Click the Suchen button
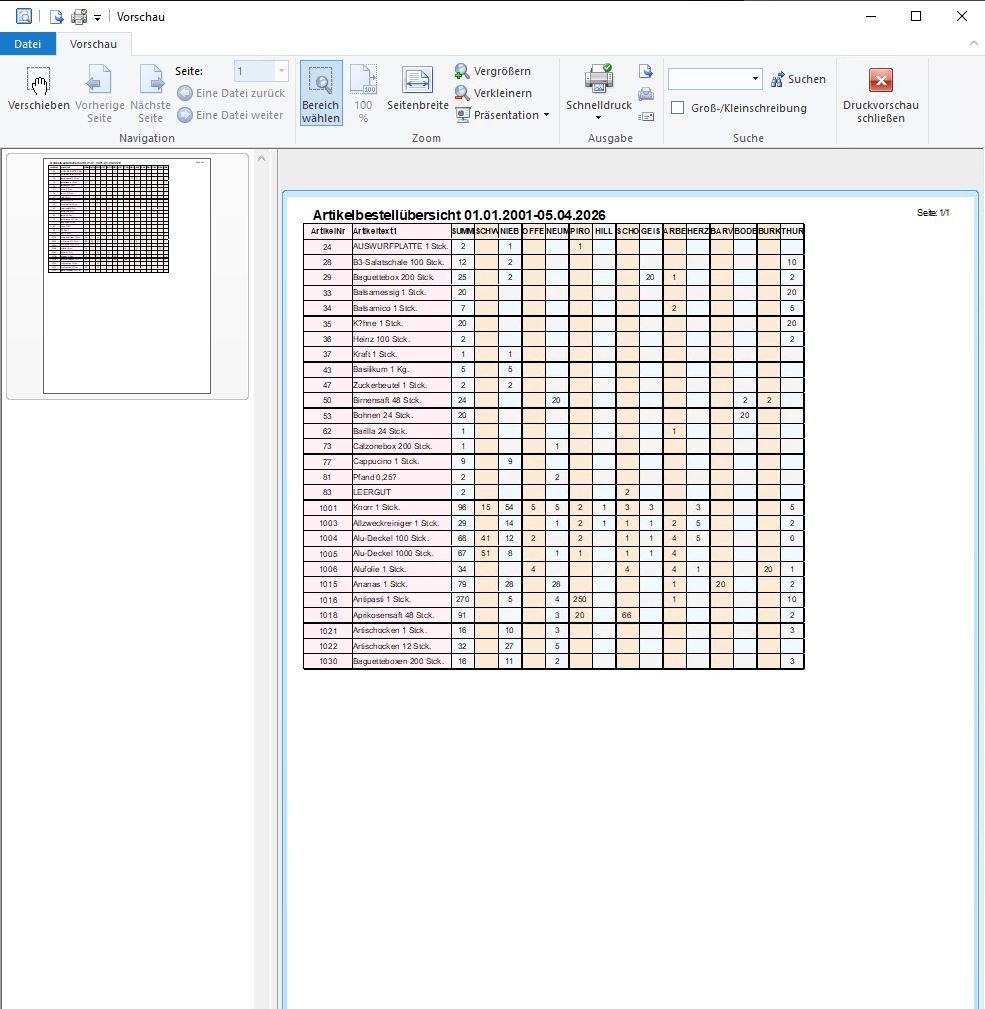The width and height of the screenshot is (985, 1009). 797,79
